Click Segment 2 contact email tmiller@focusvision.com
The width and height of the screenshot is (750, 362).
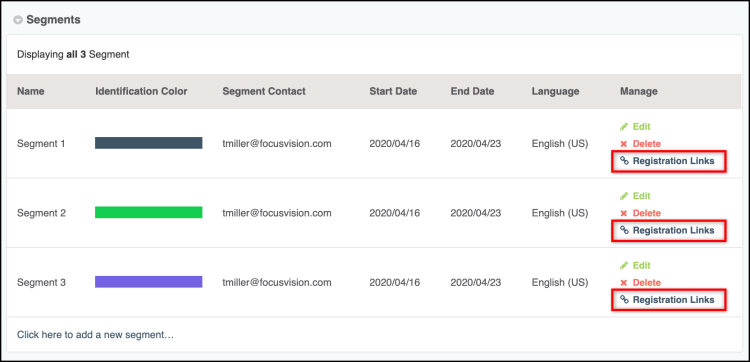276,213
